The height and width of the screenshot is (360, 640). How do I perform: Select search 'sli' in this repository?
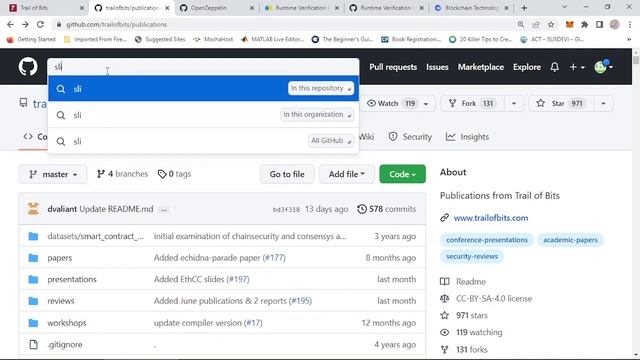(x=203, y=89)
